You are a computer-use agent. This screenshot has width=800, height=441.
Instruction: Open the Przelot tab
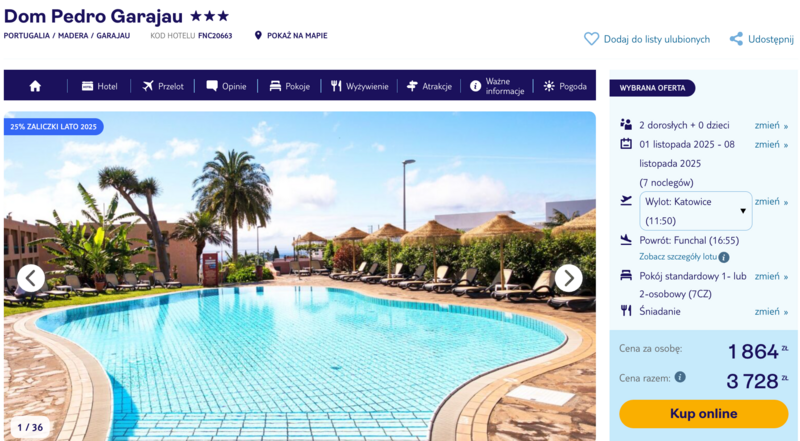(x=163, y=86)
